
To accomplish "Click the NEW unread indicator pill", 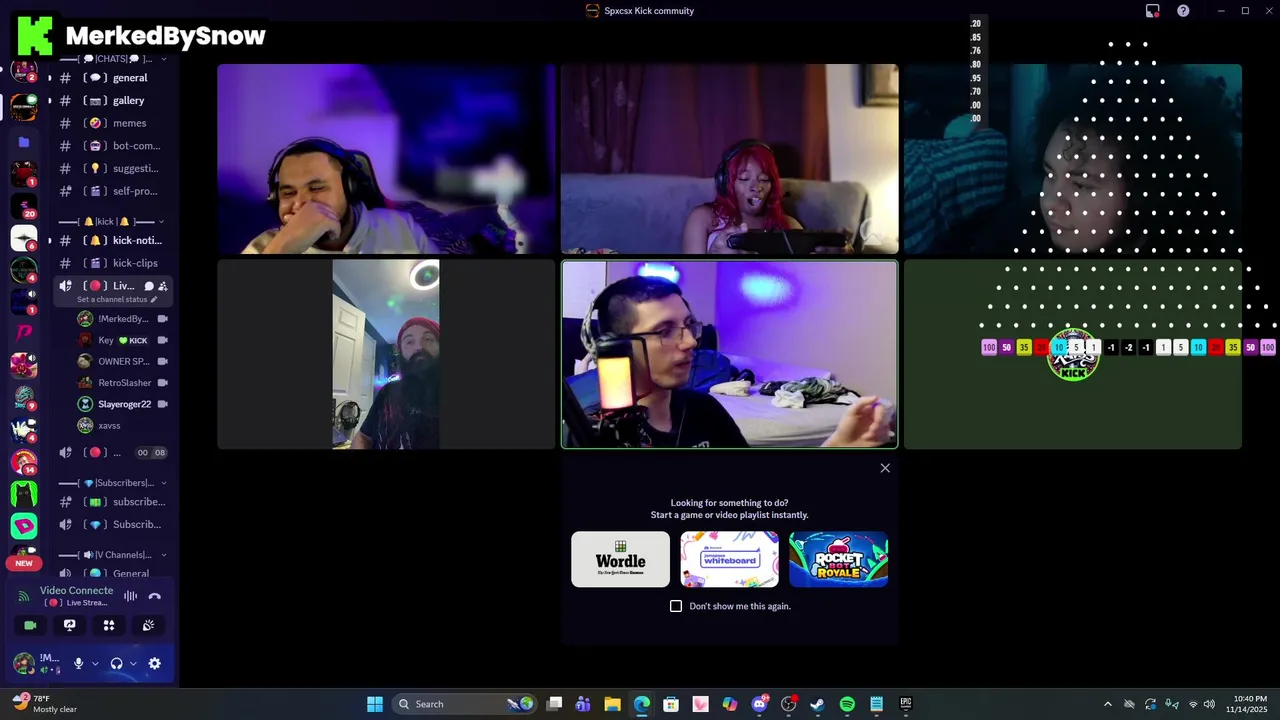I will [24, 563].
